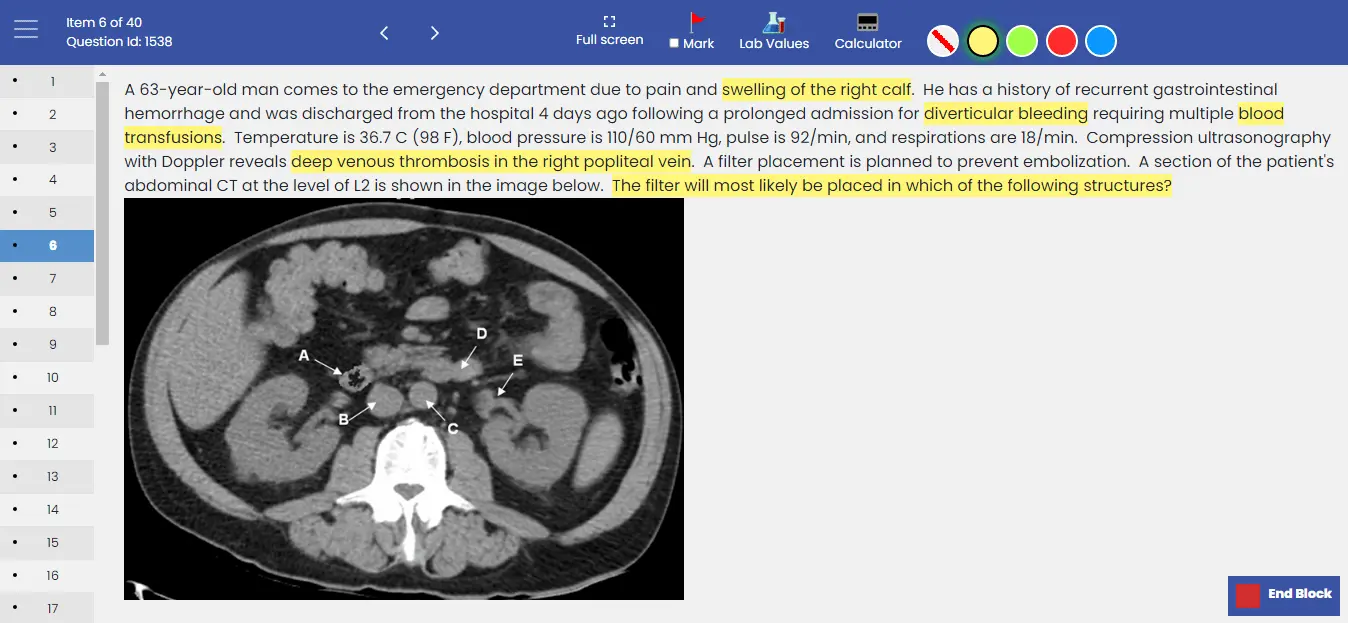Open Lab Values reference
The image size is (1348, 623).
click(x=774, y=31)
